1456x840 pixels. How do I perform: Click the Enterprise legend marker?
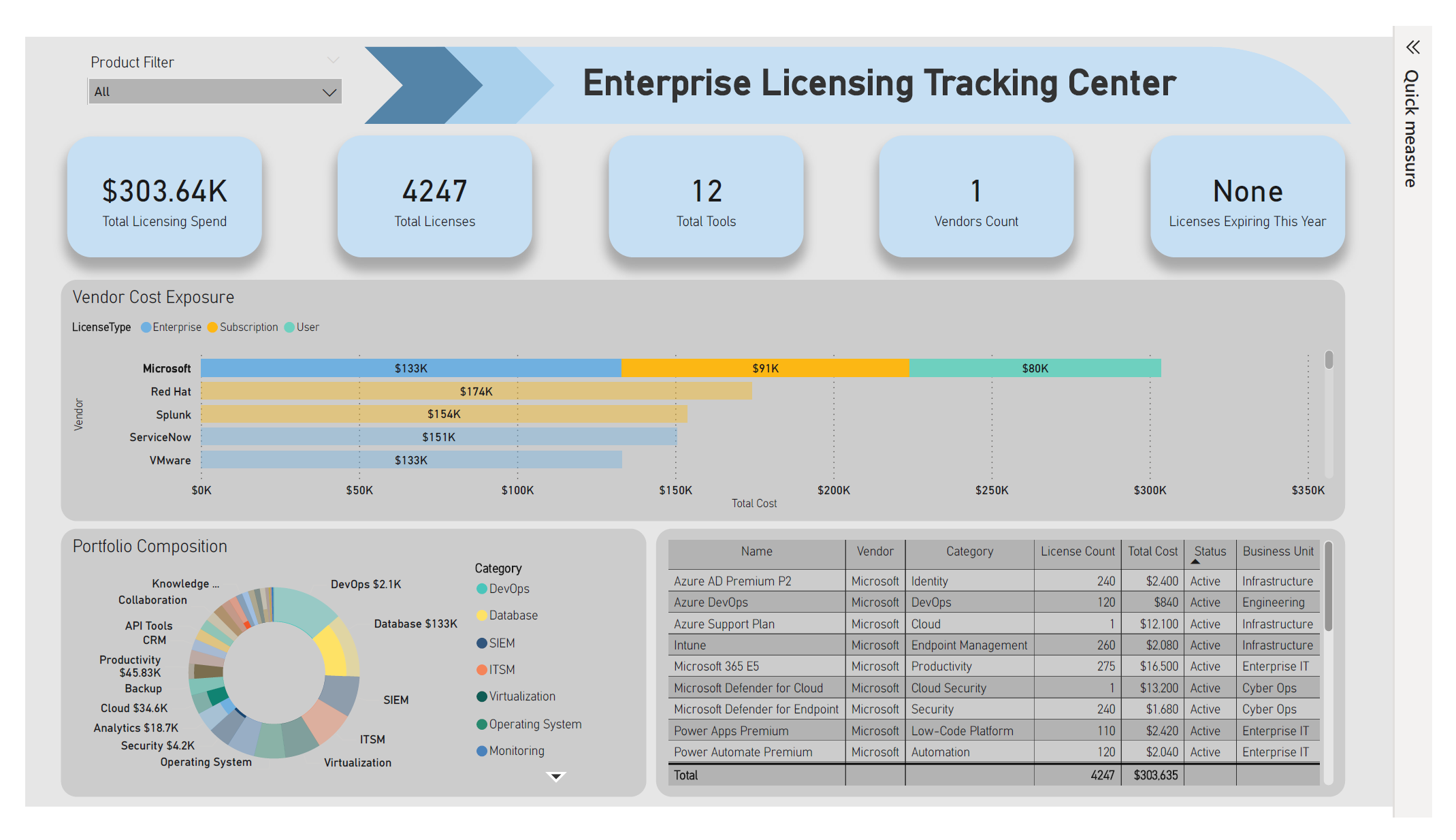(146, 327)
